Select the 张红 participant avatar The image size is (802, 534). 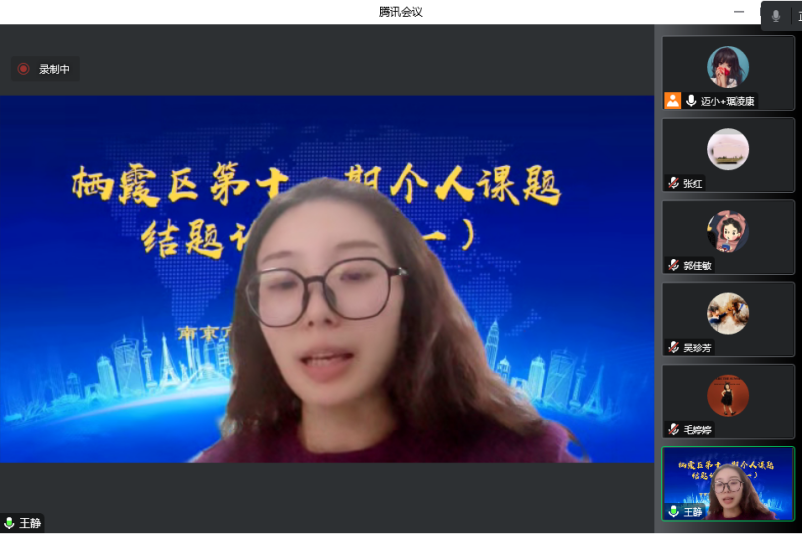728,149
